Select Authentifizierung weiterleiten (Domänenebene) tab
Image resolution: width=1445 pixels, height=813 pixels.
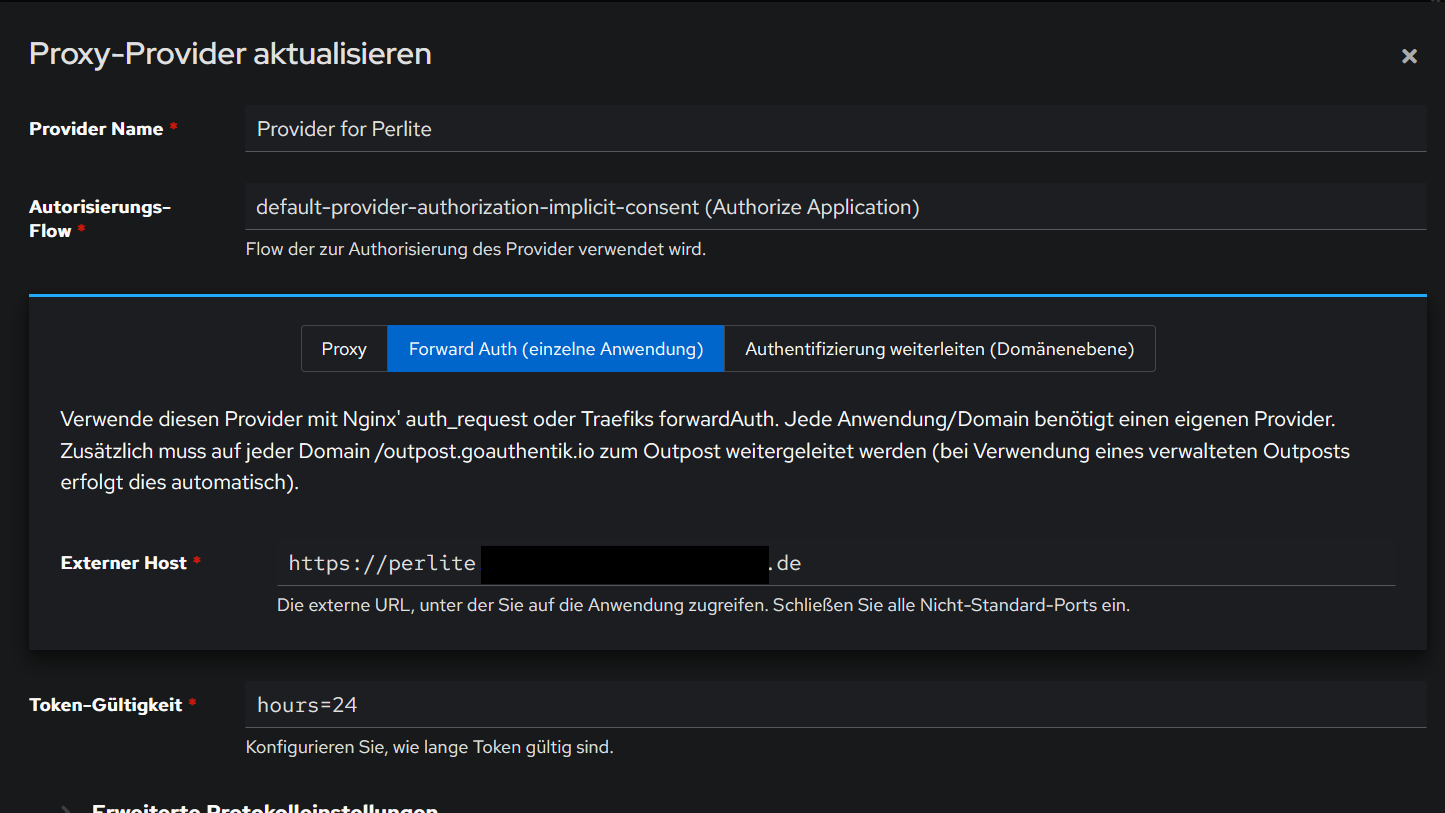939,349
